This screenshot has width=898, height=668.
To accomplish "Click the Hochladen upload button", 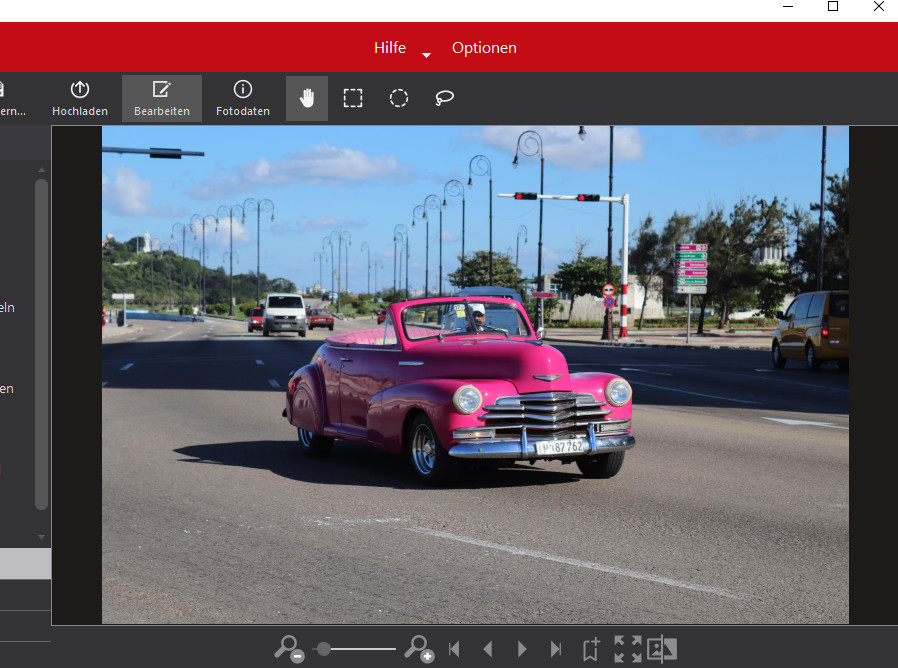I will (80, 98).
